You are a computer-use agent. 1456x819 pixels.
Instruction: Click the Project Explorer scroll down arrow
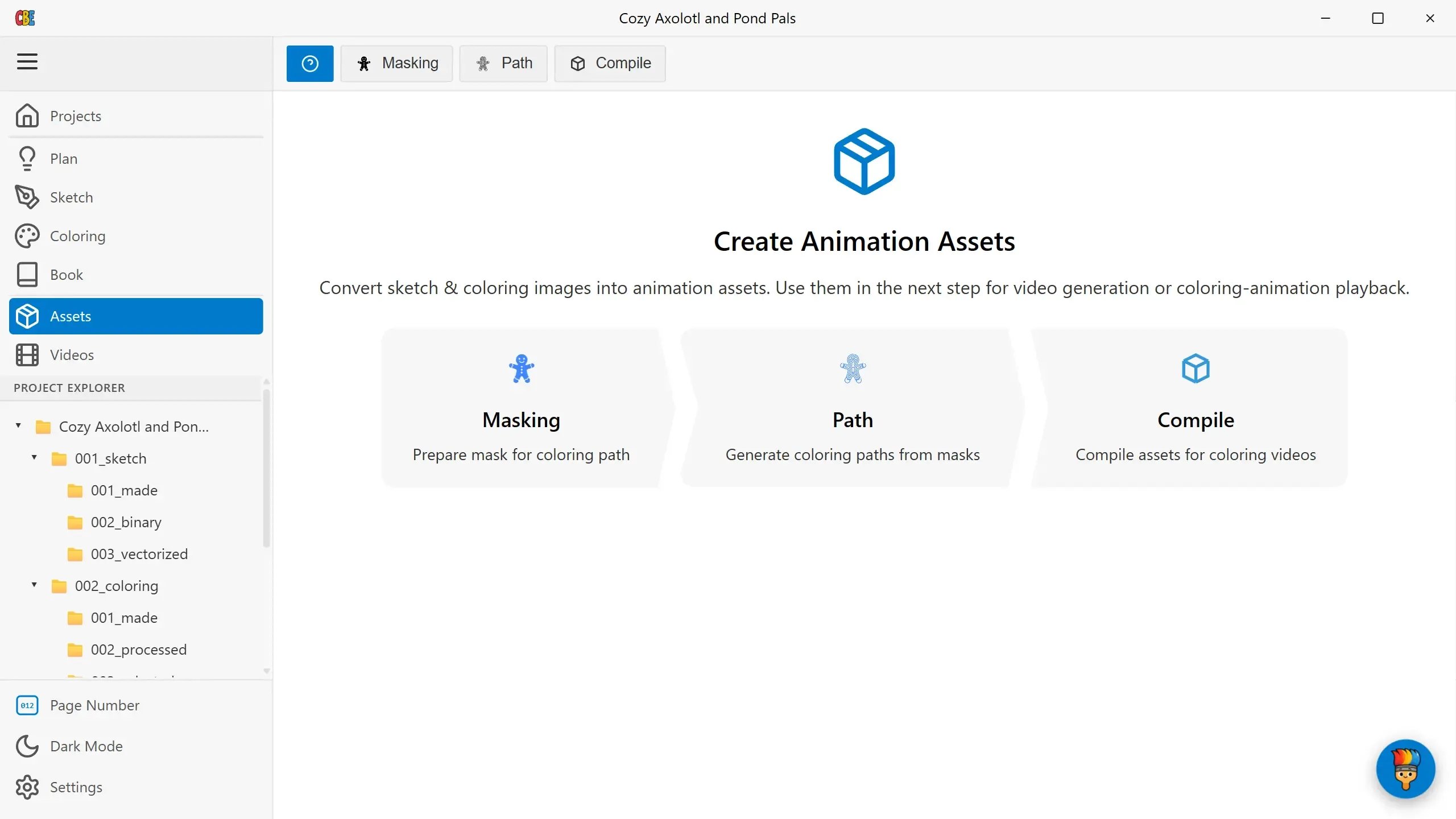(x=266, y=671)
